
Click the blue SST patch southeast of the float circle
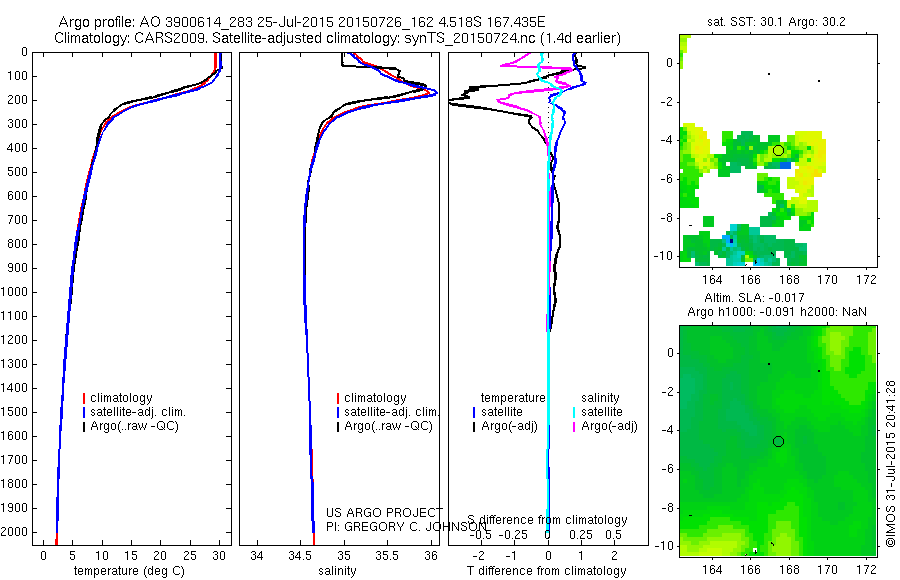pyautogui.click(x=785, y=165)
